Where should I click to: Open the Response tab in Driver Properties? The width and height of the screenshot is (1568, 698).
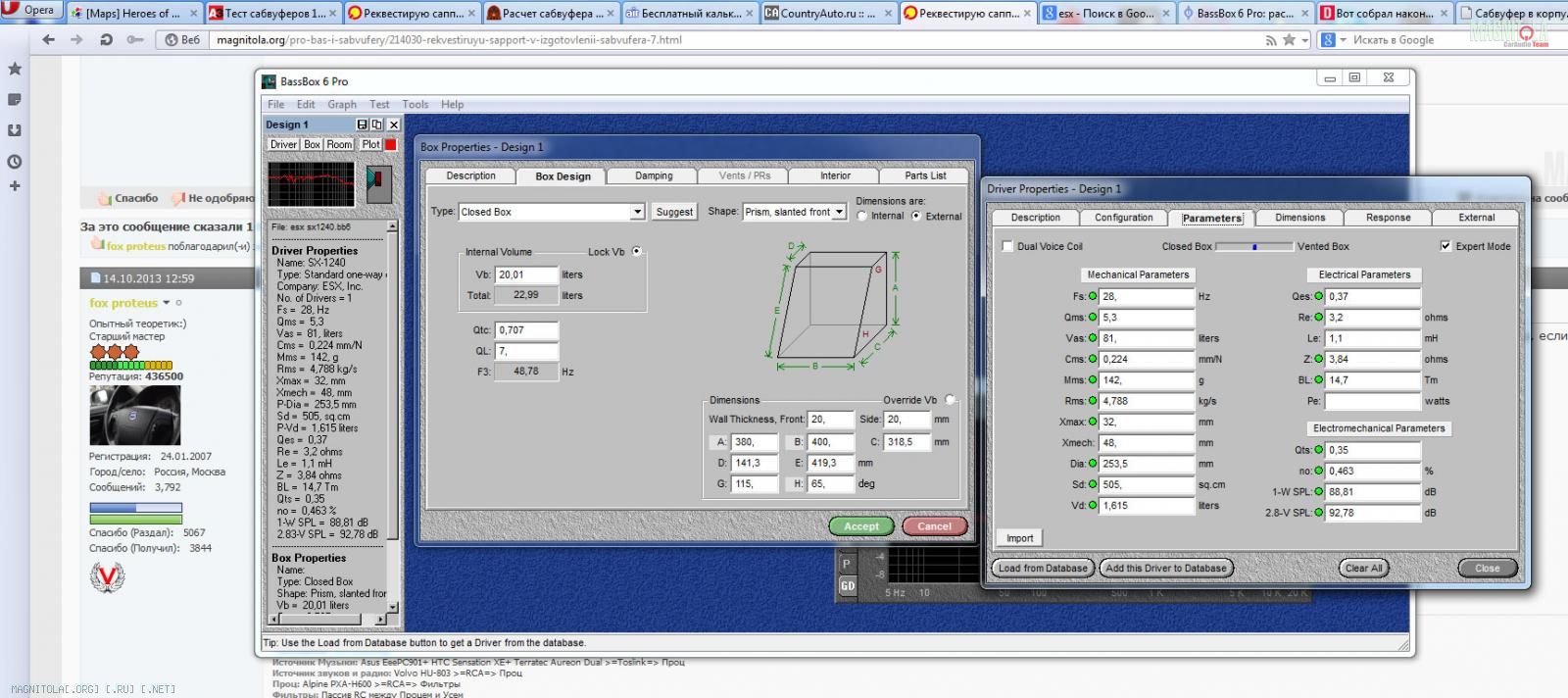pos(1389,218)
